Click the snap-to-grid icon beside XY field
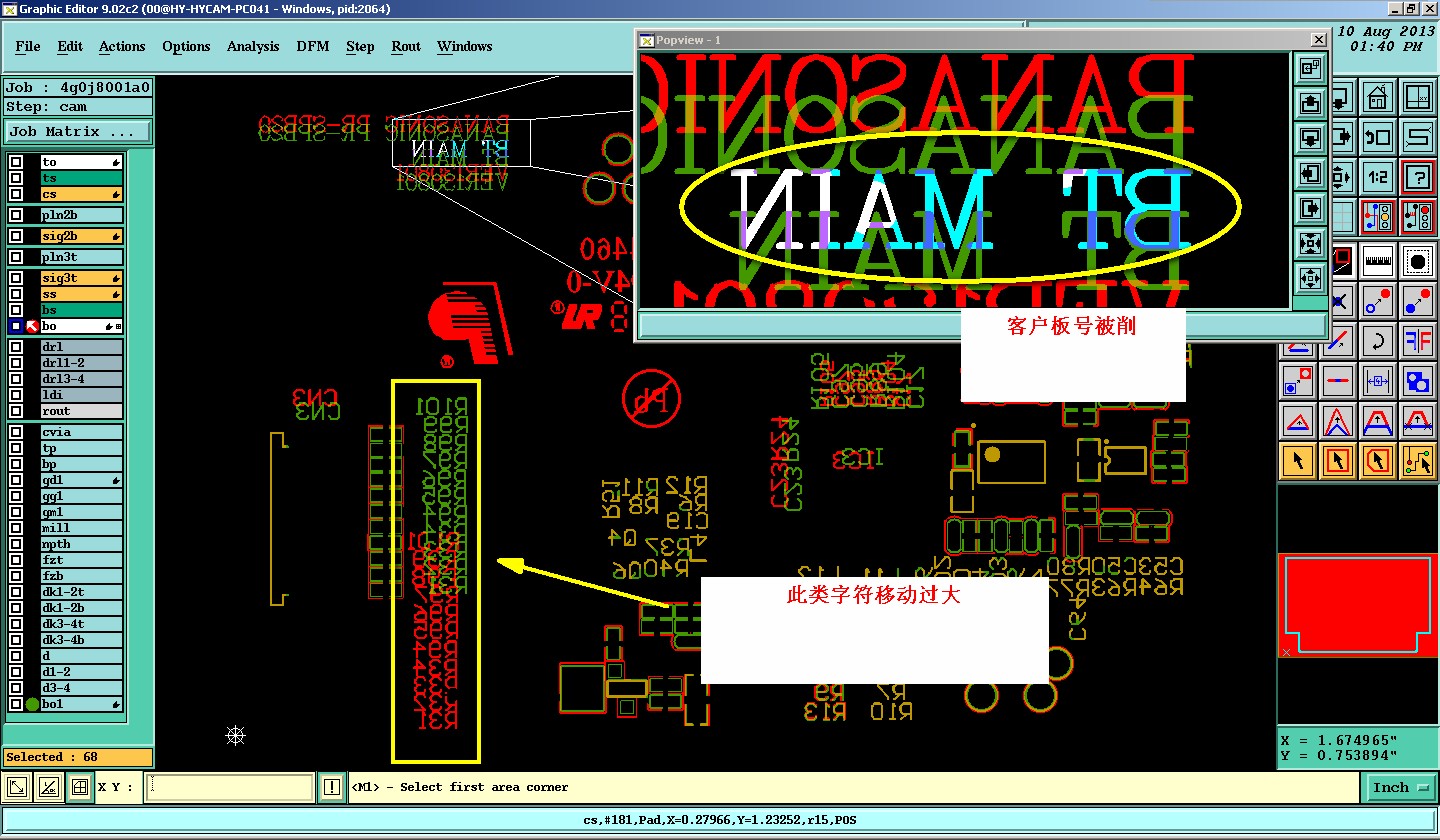Image resolution: width=1440 pixels, height=840 pixels. [80, 787]
